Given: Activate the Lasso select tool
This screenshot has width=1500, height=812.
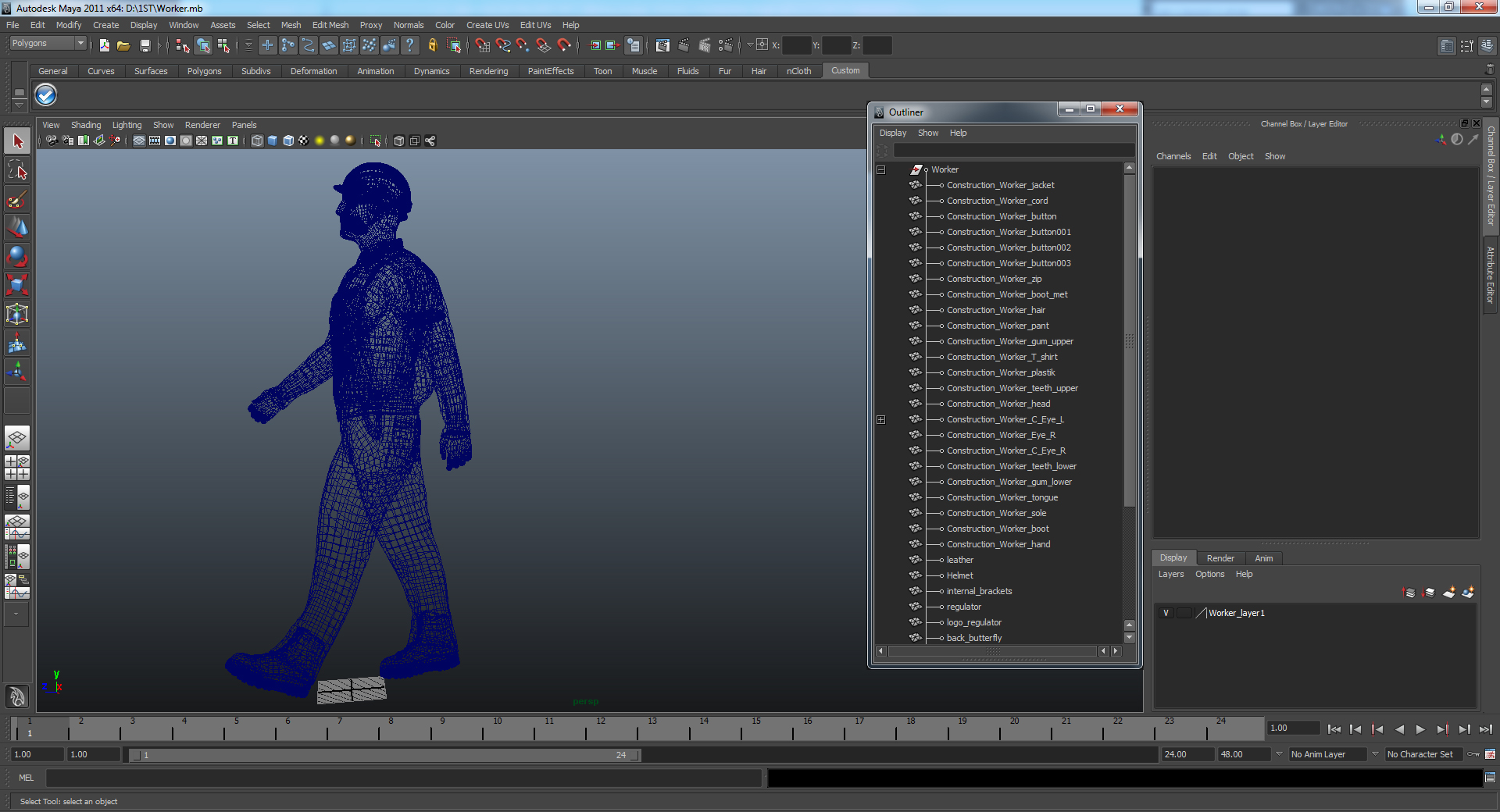Looking at the screenshot, I should (x=17, y=170).
